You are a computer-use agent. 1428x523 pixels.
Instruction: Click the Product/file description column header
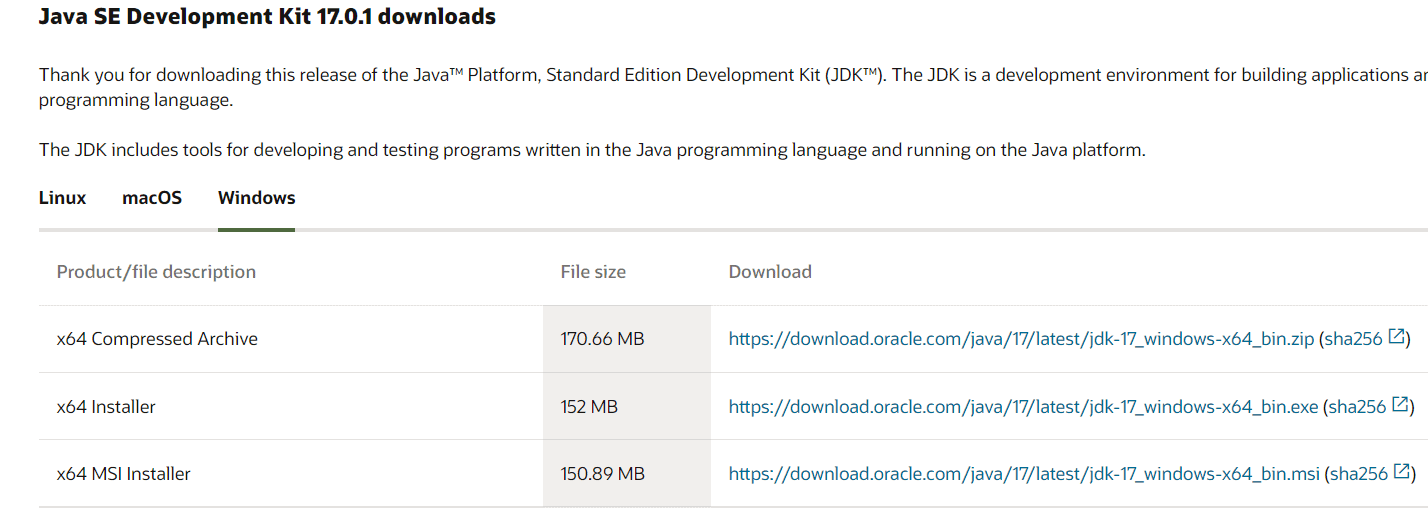[156, 272]
